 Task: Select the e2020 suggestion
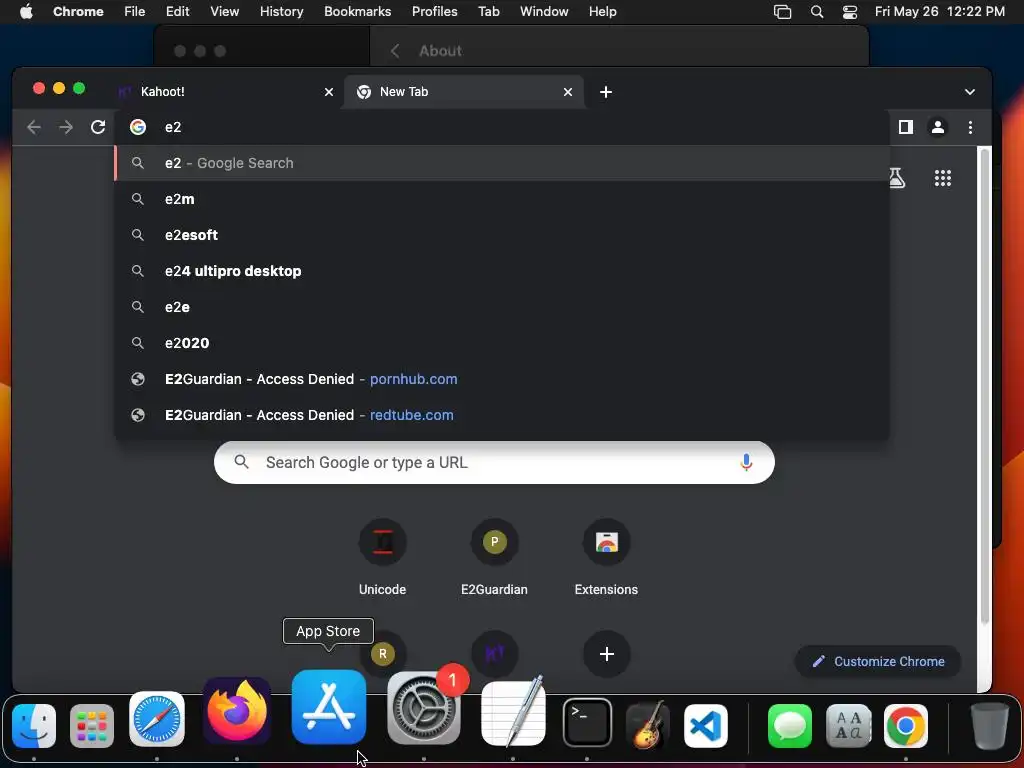tap(502, 343)
